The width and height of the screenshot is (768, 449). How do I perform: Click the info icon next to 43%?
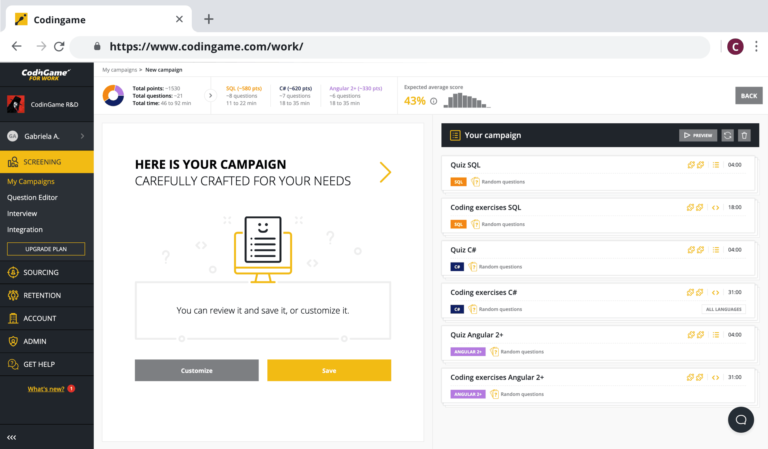pyautogui.click(x=433, y=101)
